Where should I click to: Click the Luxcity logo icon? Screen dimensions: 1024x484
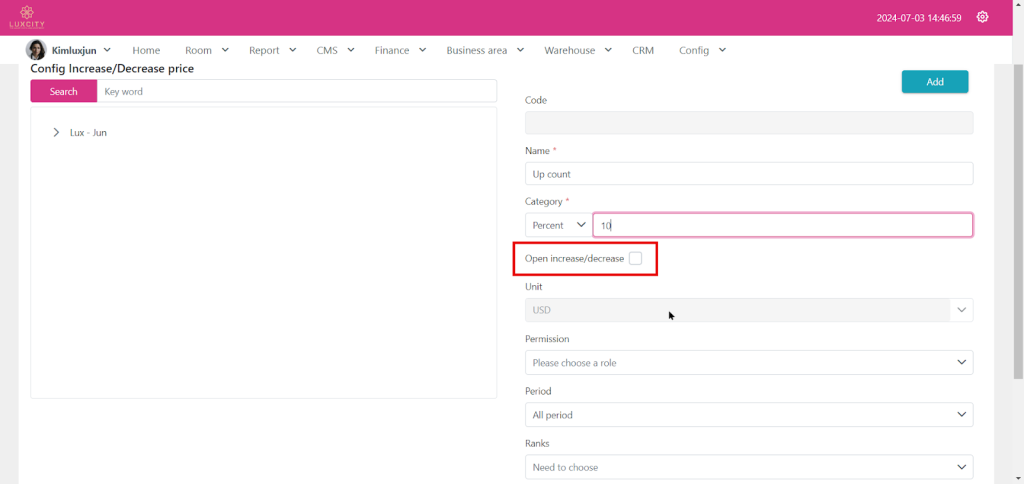click(27, 17)
